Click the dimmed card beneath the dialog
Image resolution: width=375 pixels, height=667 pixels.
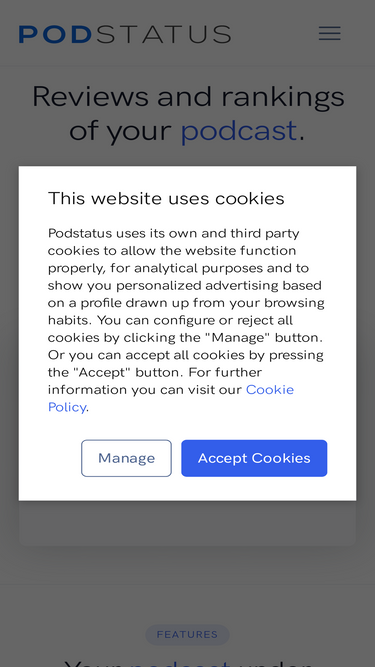point(187,523)
